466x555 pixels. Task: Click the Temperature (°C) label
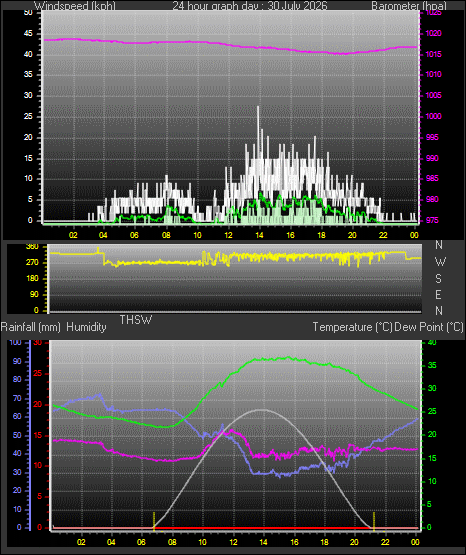352,327
